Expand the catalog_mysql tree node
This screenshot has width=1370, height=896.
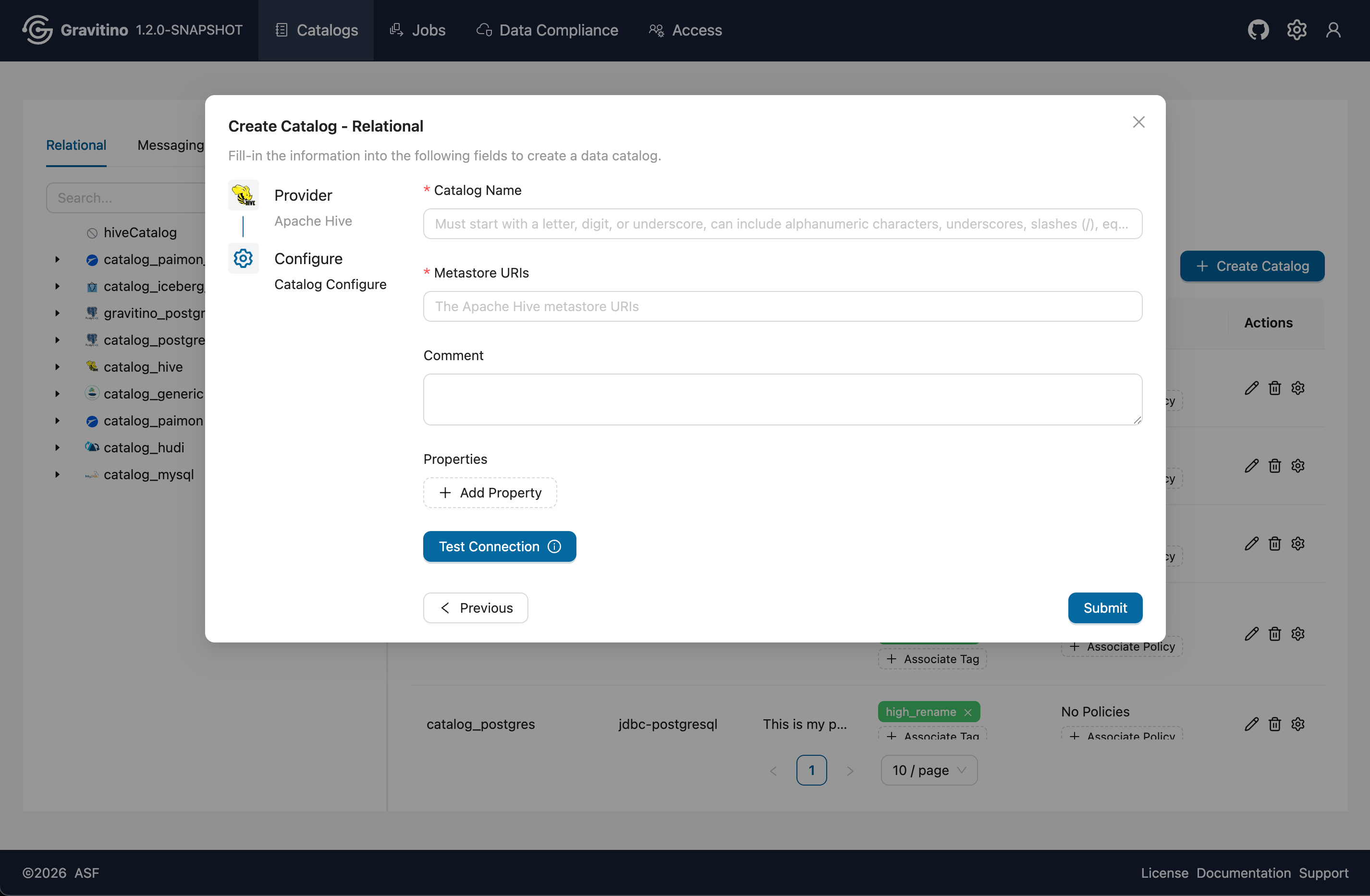click(x=58, y=474)
